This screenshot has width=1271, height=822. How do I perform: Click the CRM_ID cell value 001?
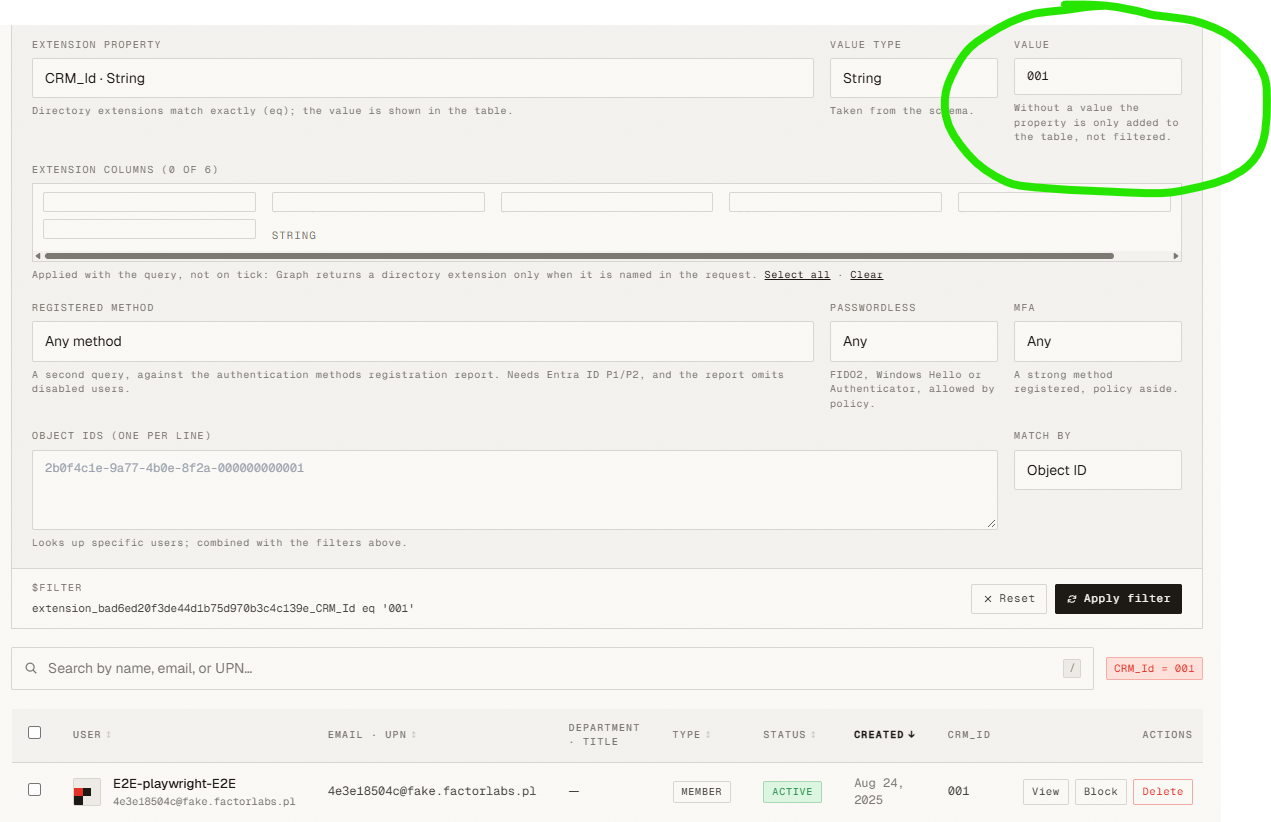tap(958, 791)
